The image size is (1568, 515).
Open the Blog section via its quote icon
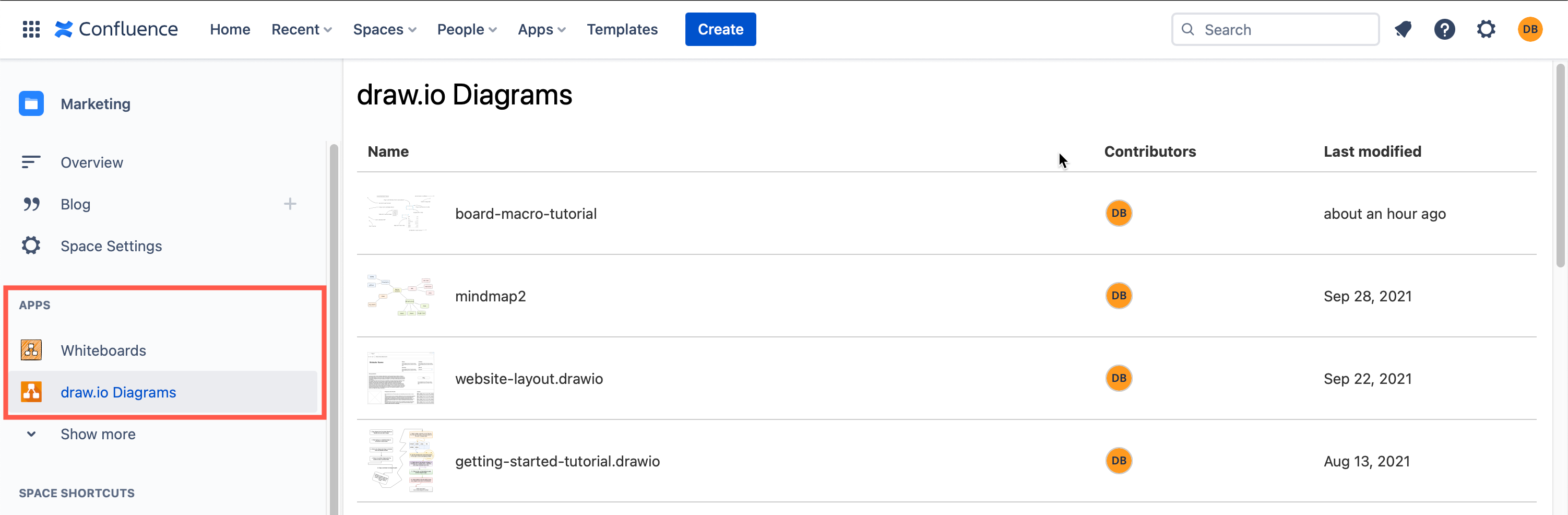tap(31, 204)
